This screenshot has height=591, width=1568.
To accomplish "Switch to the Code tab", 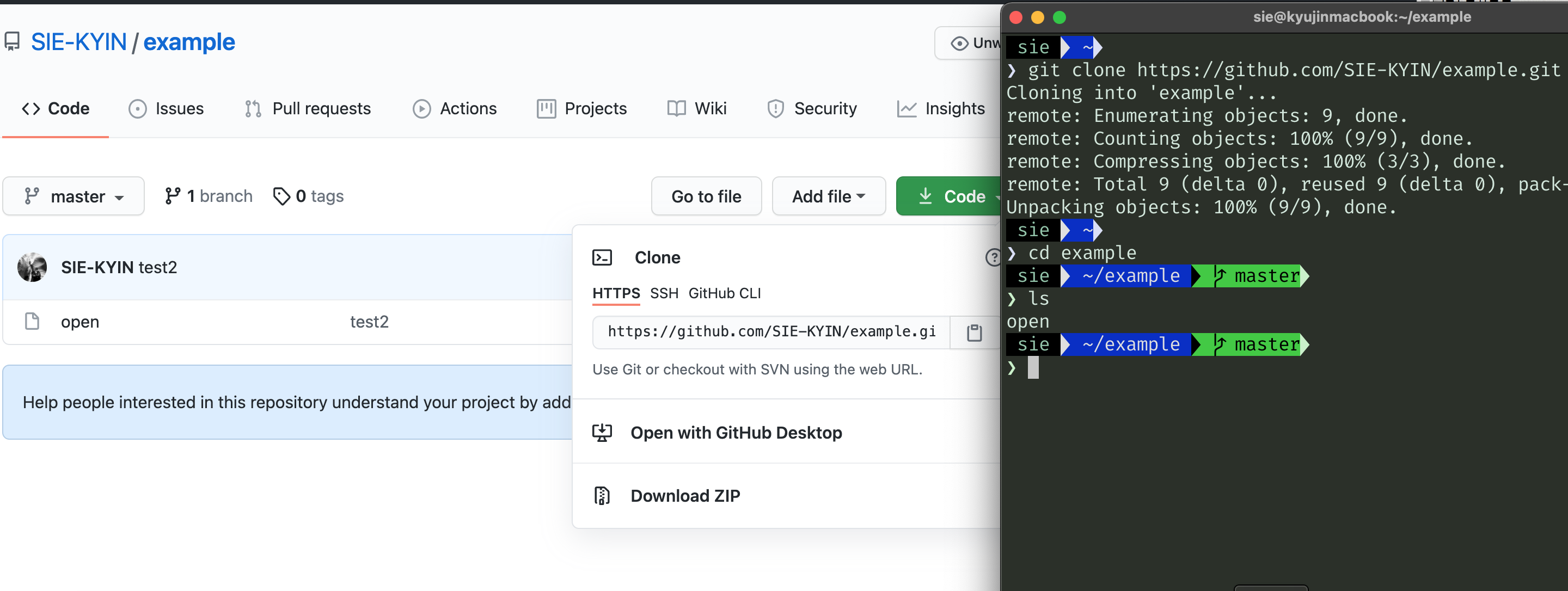I will coord(56,108).
